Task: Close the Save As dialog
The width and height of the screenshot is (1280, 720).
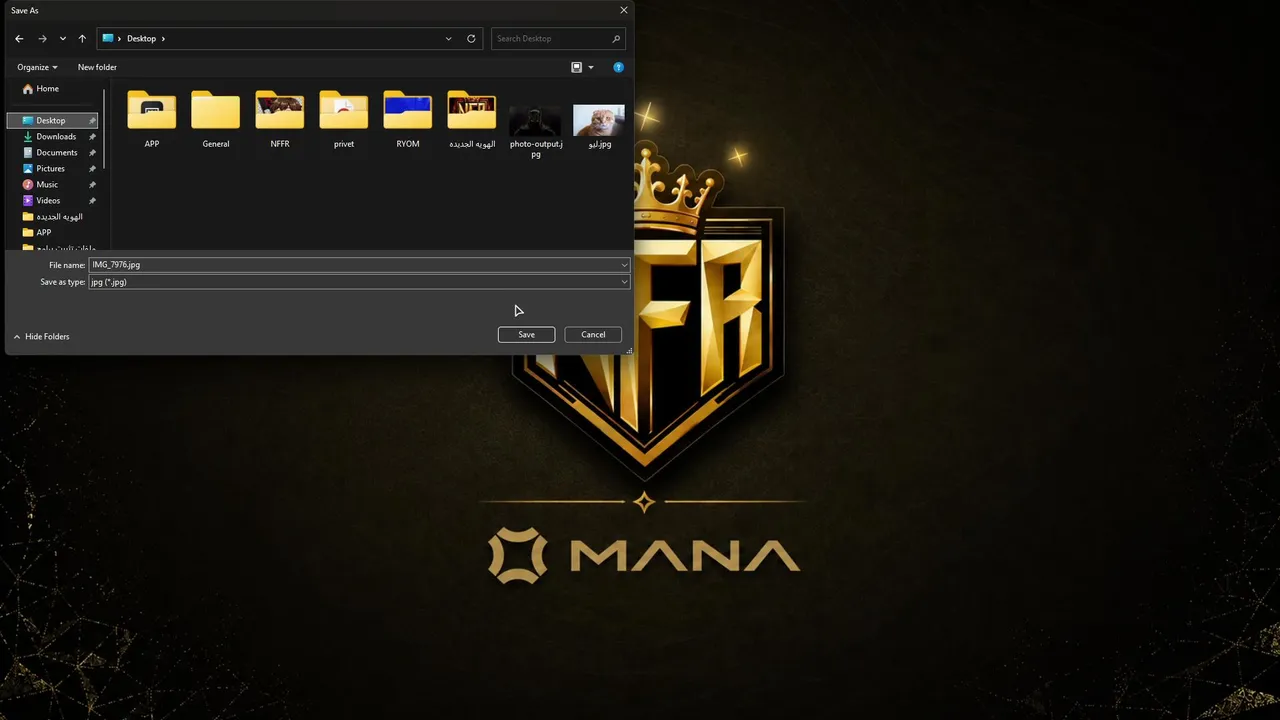Action: pyautogui.click(x=624, y=10)
